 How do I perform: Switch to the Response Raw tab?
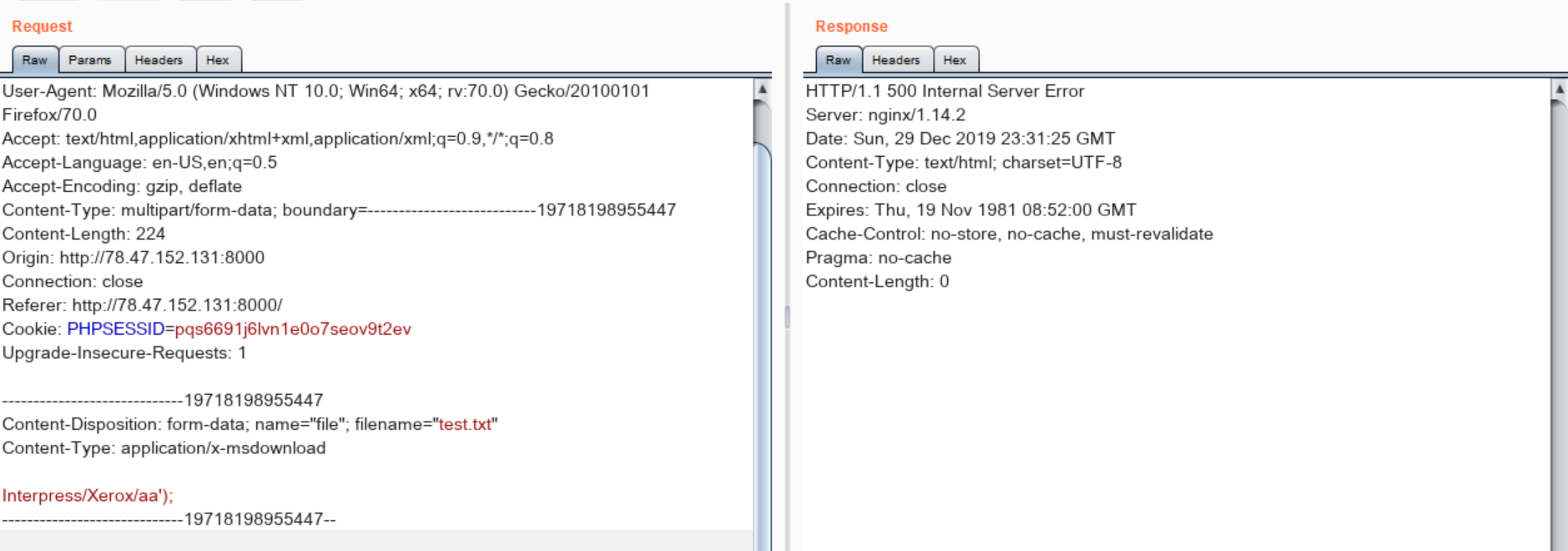click(838, 60)
